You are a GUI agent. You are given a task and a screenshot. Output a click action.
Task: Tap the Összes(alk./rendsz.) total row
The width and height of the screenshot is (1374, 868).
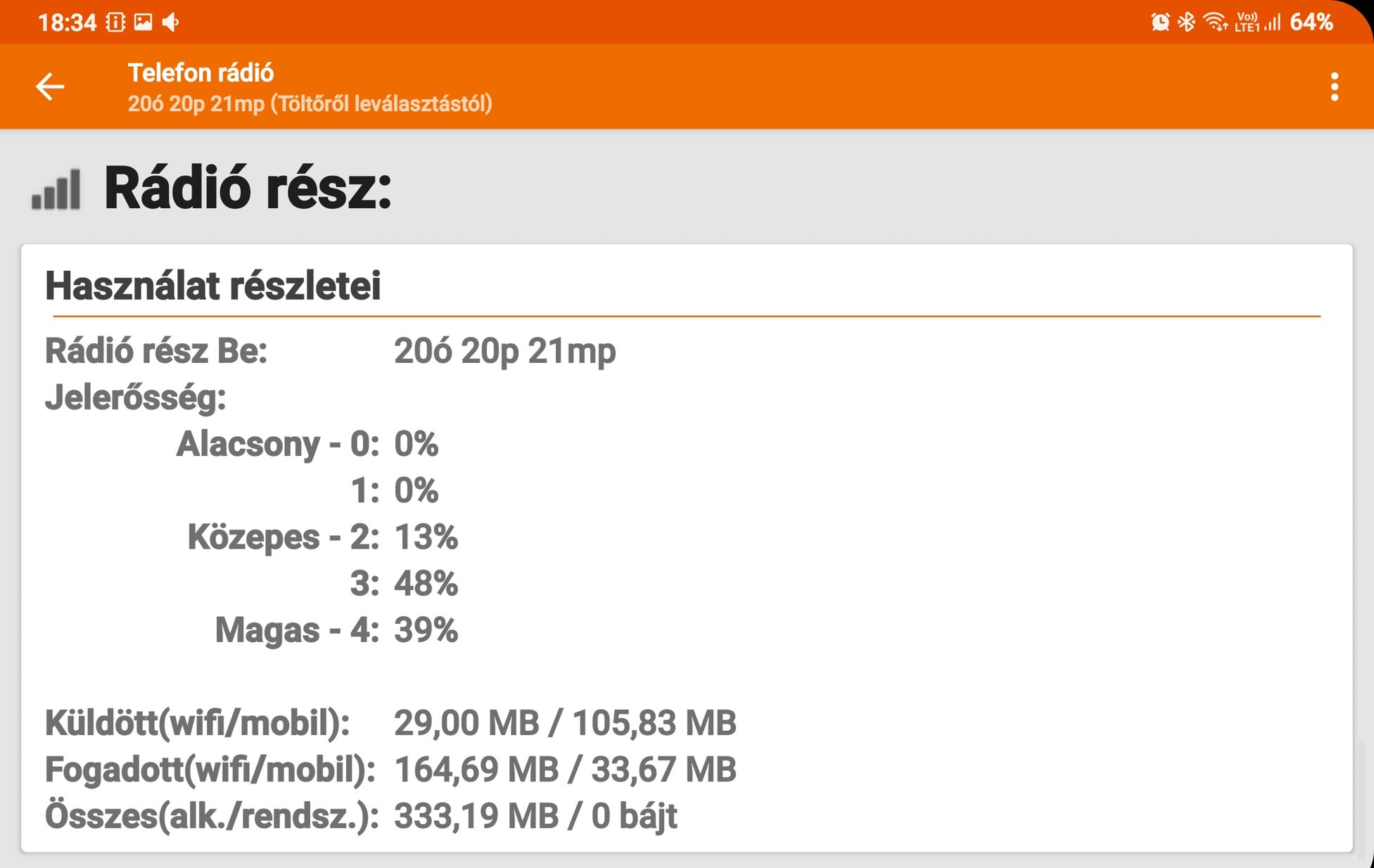point(361,816)
